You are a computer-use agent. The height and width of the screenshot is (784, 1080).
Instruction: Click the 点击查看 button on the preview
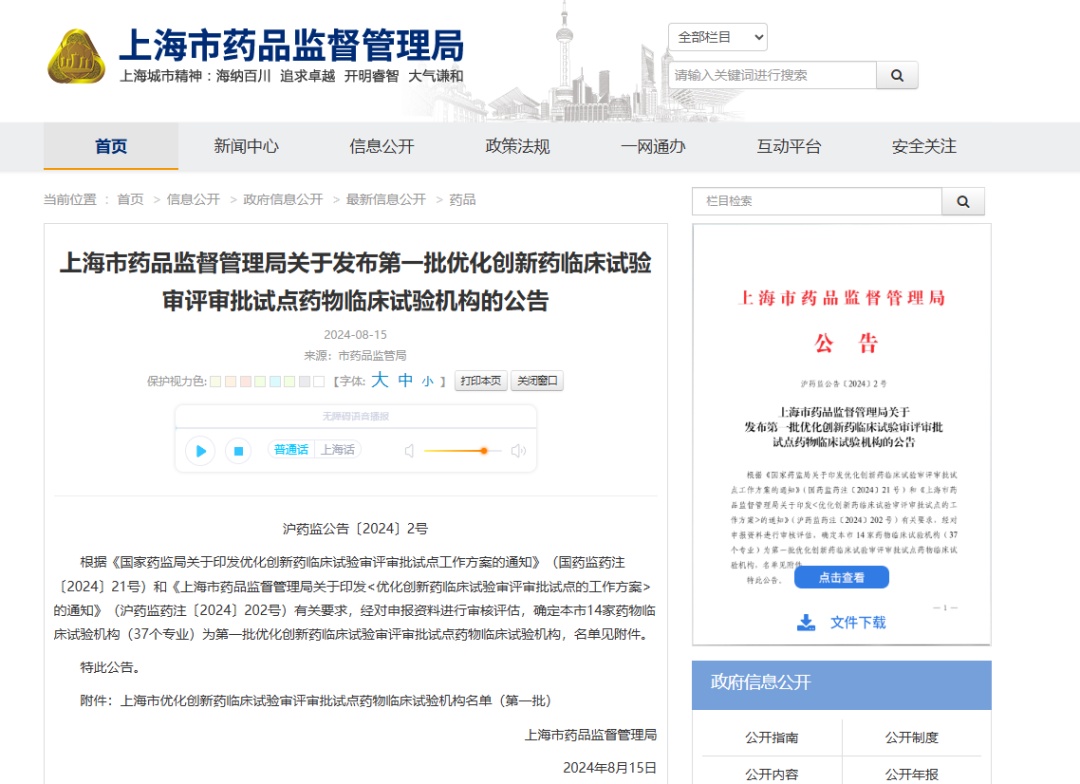pos(841,577)
